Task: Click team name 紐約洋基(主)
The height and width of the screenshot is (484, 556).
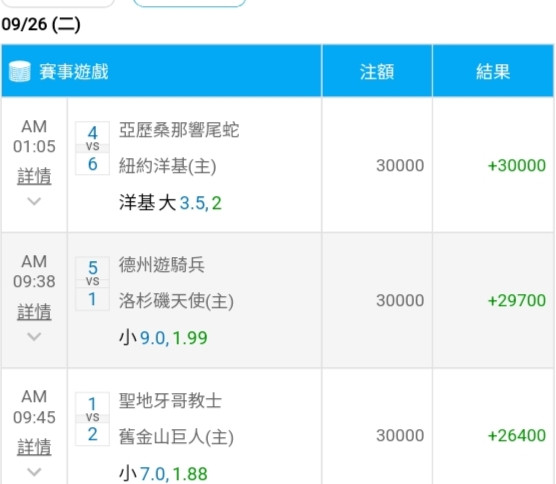Action: 167,166
